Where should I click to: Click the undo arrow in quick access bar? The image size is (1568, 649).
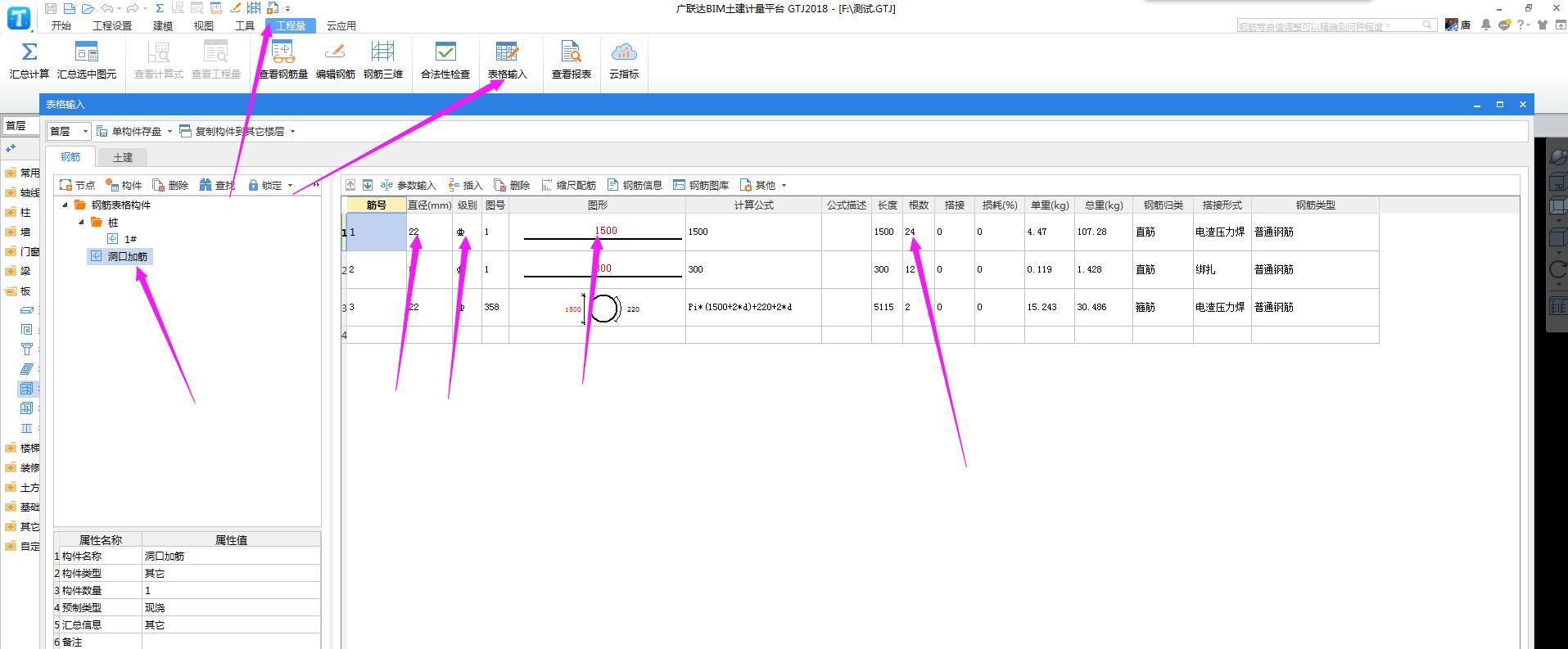pyautogui.click(x=107, y=8)
